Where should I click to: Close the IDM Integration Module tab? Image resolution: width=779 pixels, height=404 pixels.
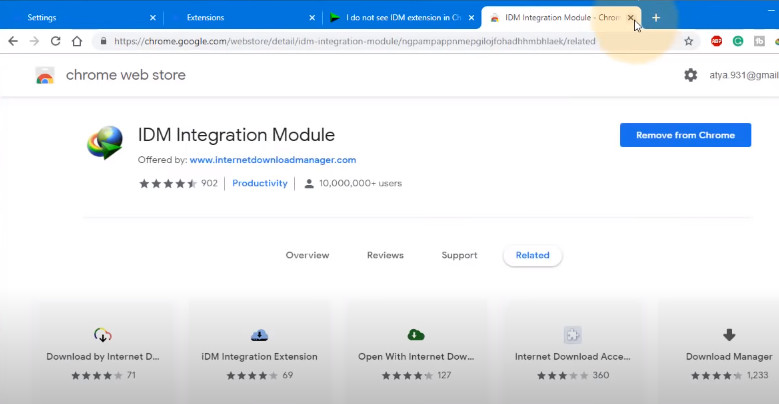[630, 17]
